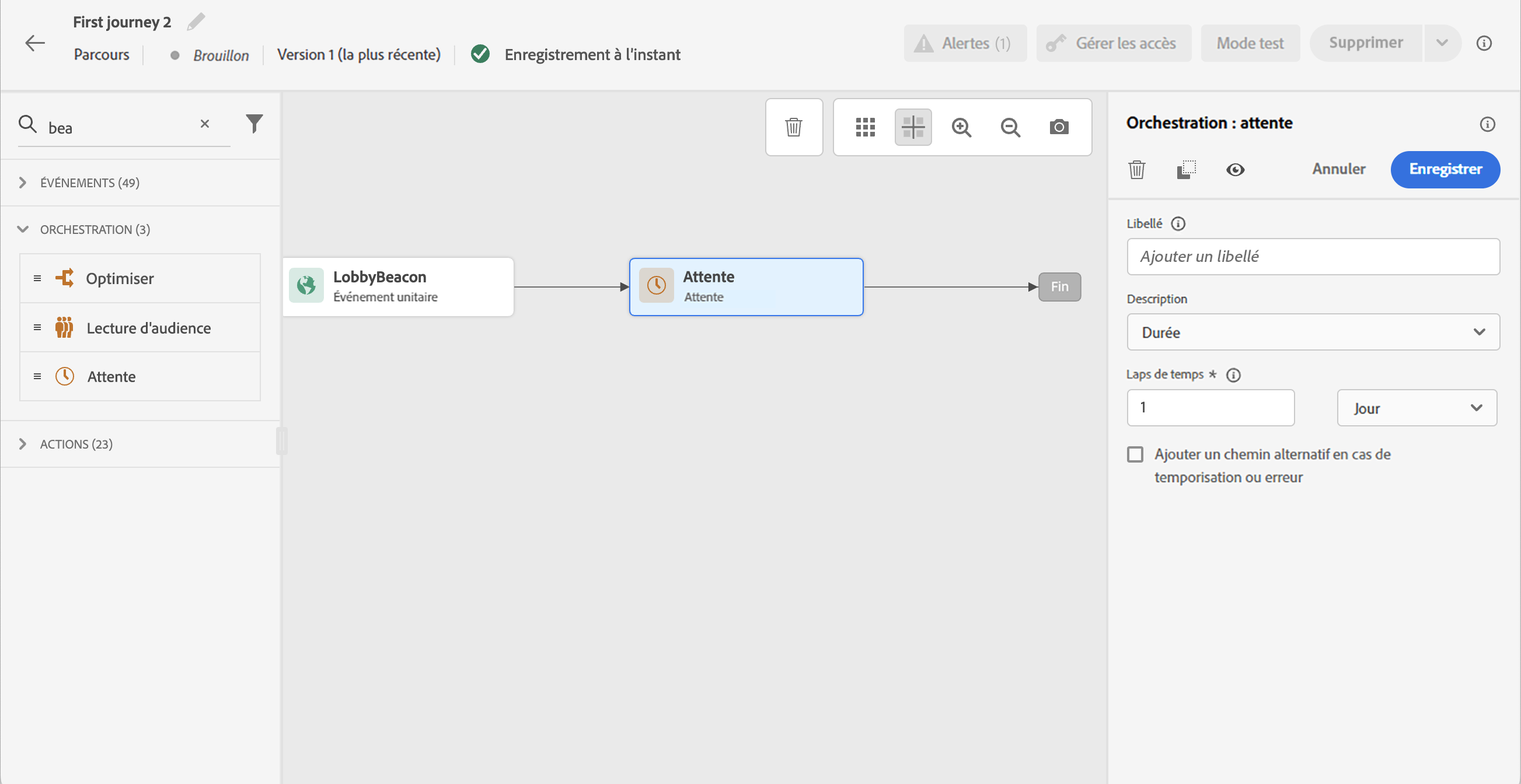Toggle the grid view icon in canvas toolbar

pyautogui.click(x=865, y=127)
